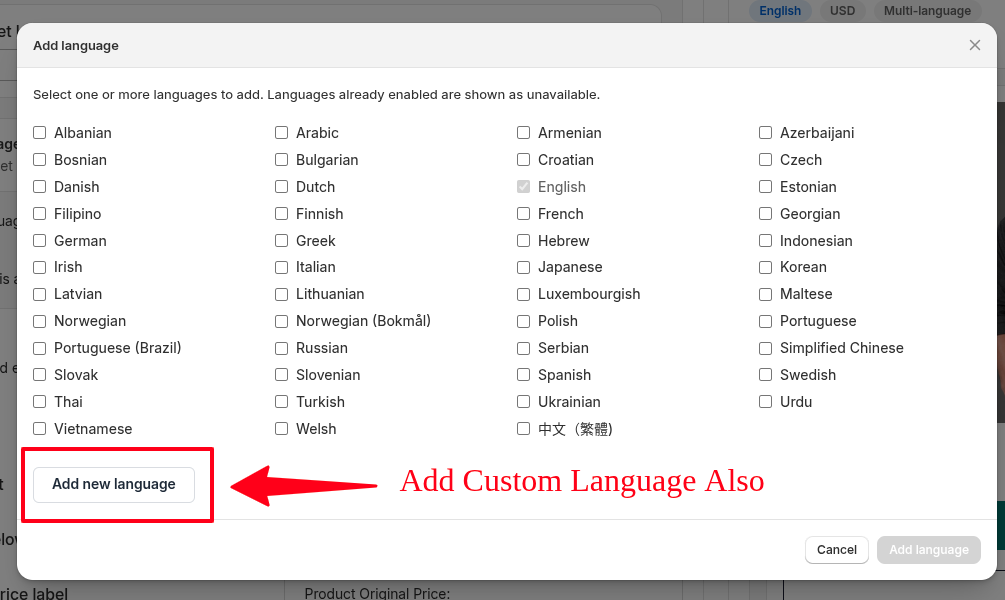This screenshot has height=600, width=1005.
Task: Select Lithuanian language
Action: click(x=281, y=294)
